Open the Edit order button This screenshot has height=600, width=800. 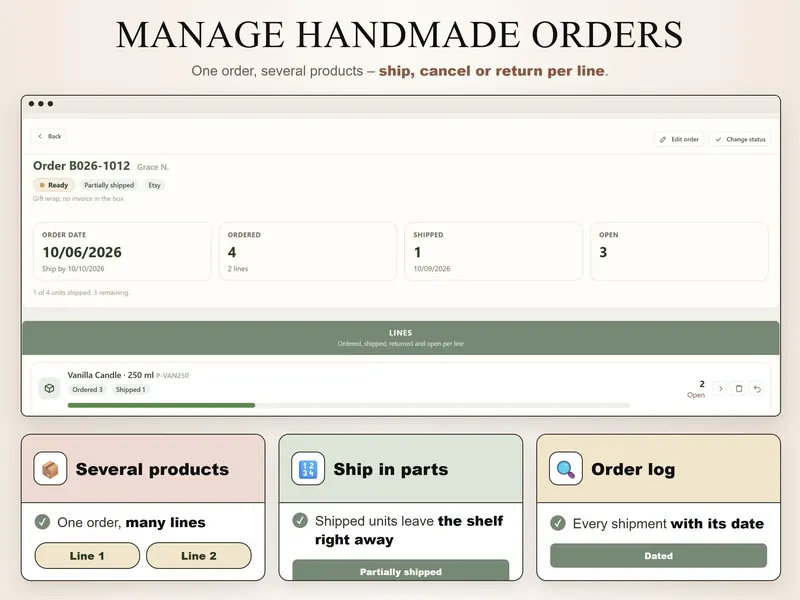pos(679,139)
